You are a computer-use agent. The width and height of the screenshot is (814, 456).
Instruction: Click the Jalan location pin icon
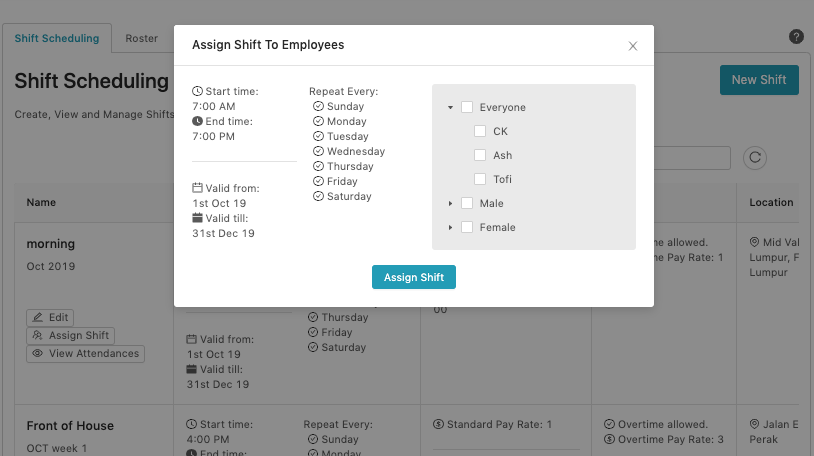click(x=754, y=424)
